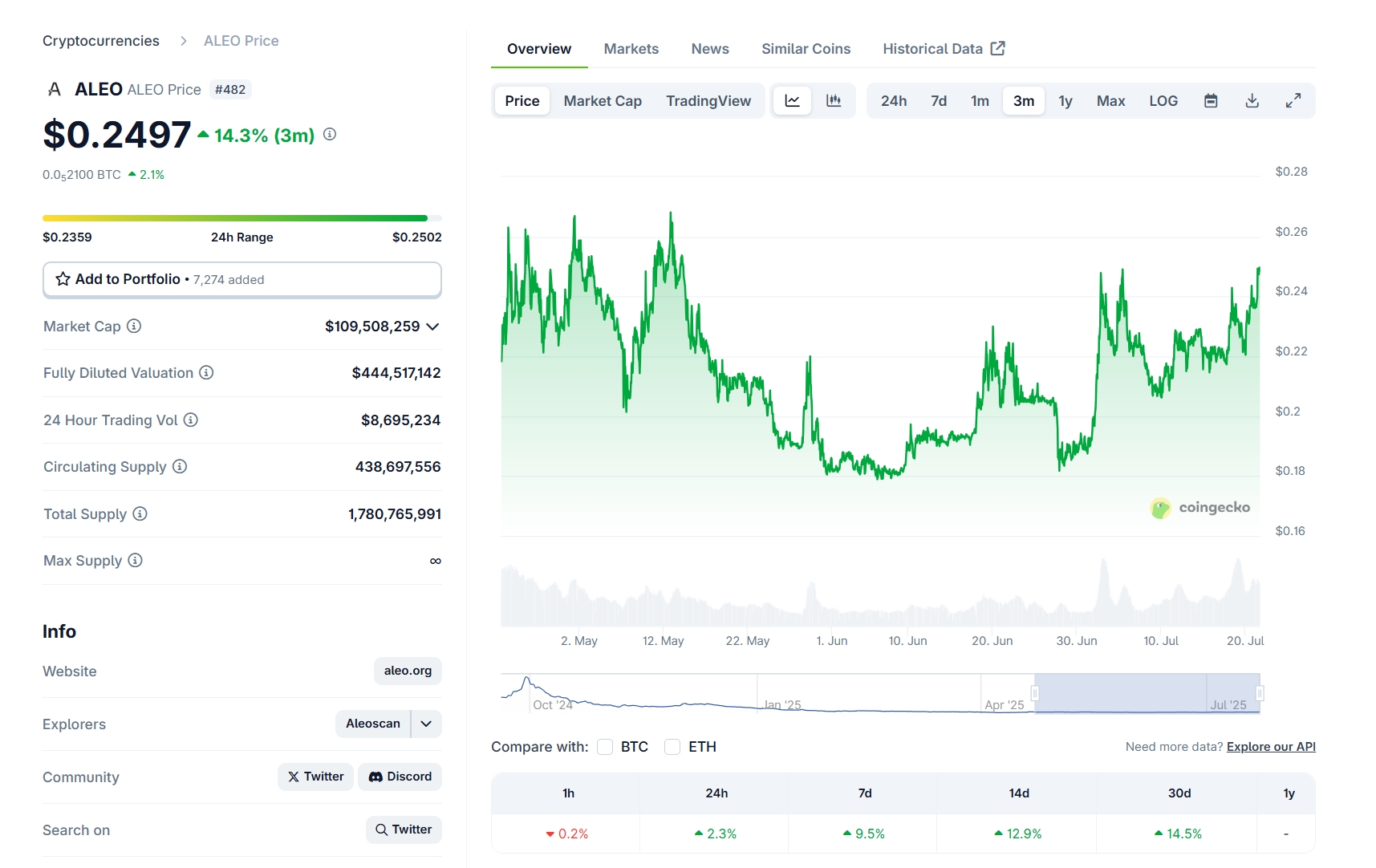
Task: Open the Overview tab
Action: pyautogui.click(x=539, y=49)
